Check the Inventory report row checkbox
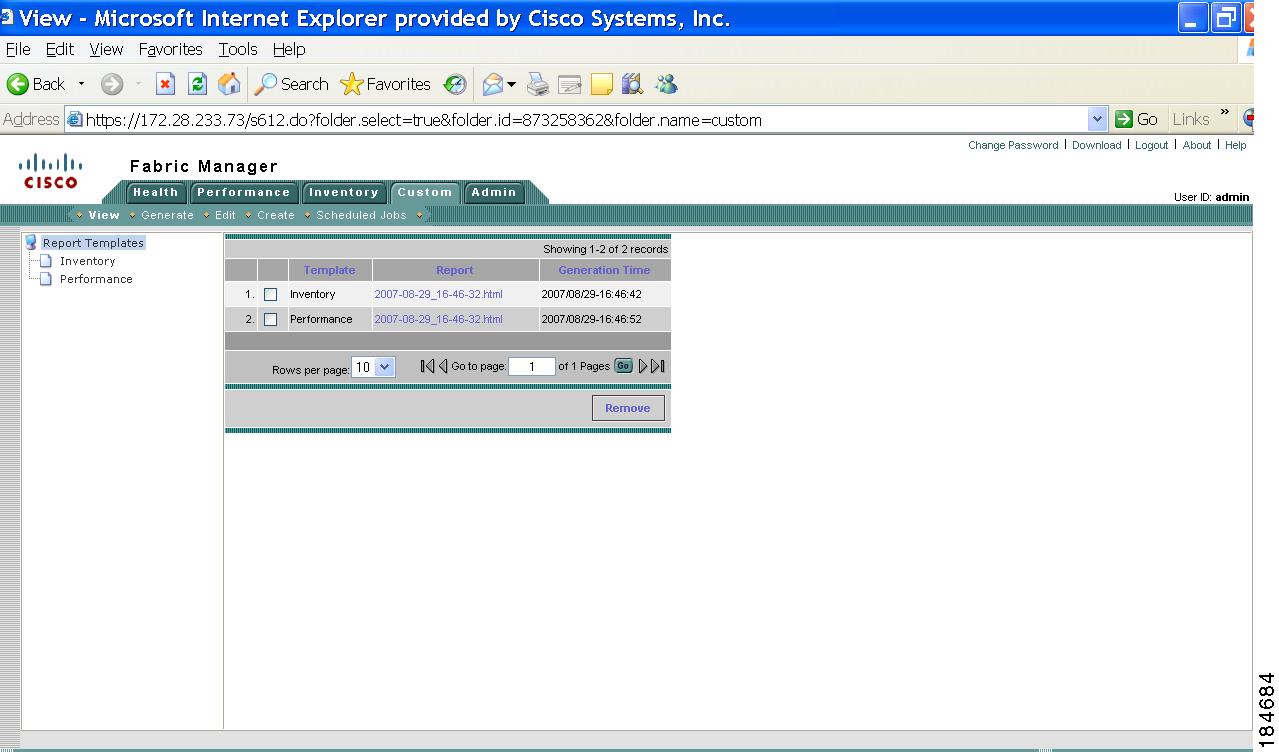Screen dimensions: 1279x752 point(270,295)
